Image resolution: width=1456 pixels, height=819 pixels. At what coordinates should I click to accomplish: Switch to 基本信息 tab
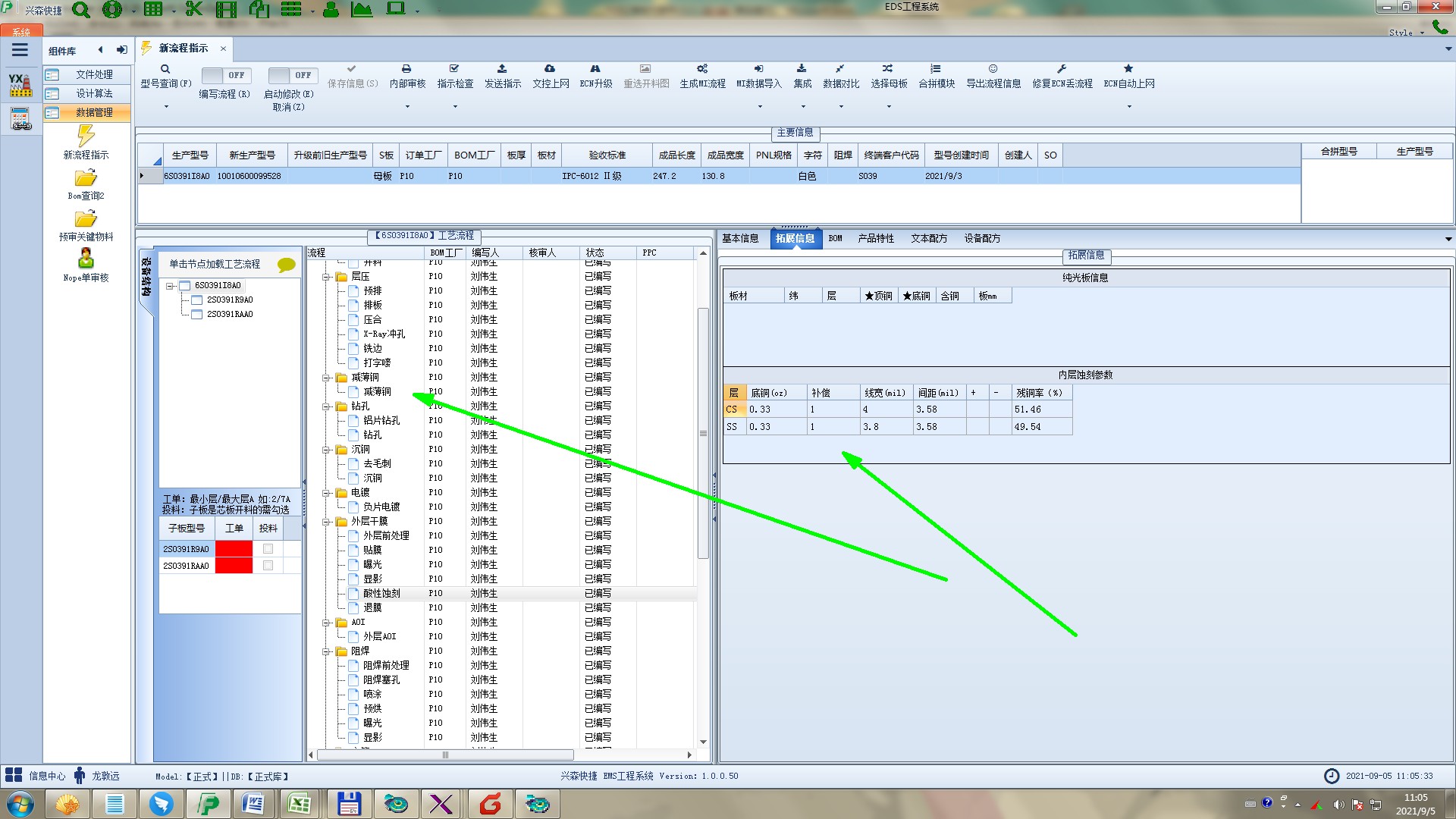pyautogui.click(x=740, y=238)
